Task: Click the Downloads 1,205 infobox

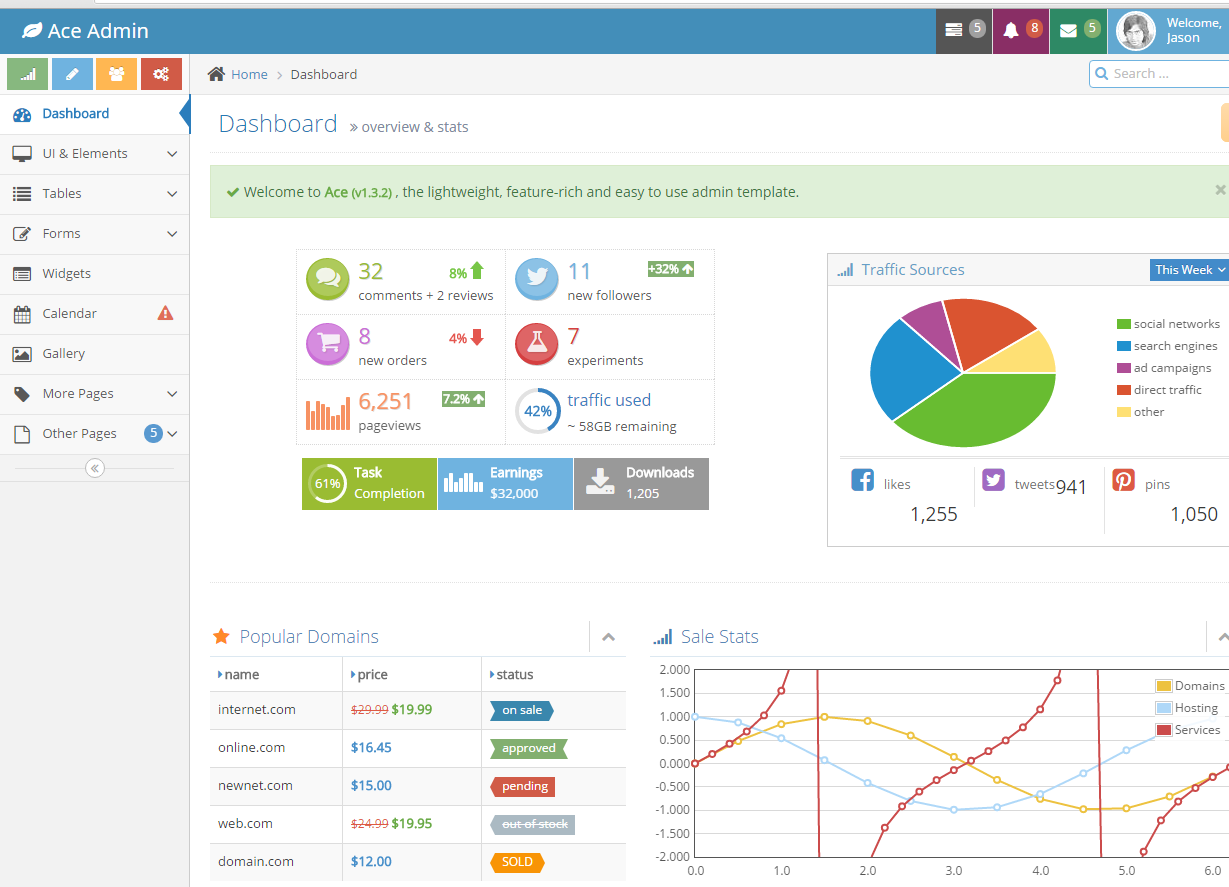Action: (641, 484)
